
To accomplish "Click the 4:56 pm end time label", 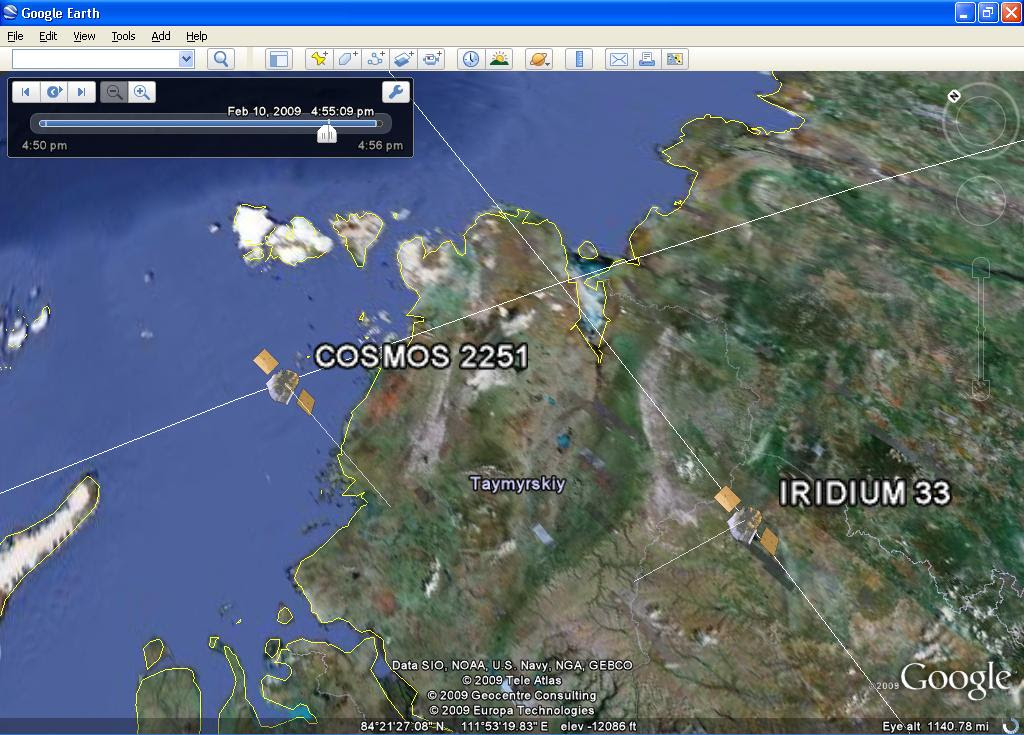I will 380,146.
